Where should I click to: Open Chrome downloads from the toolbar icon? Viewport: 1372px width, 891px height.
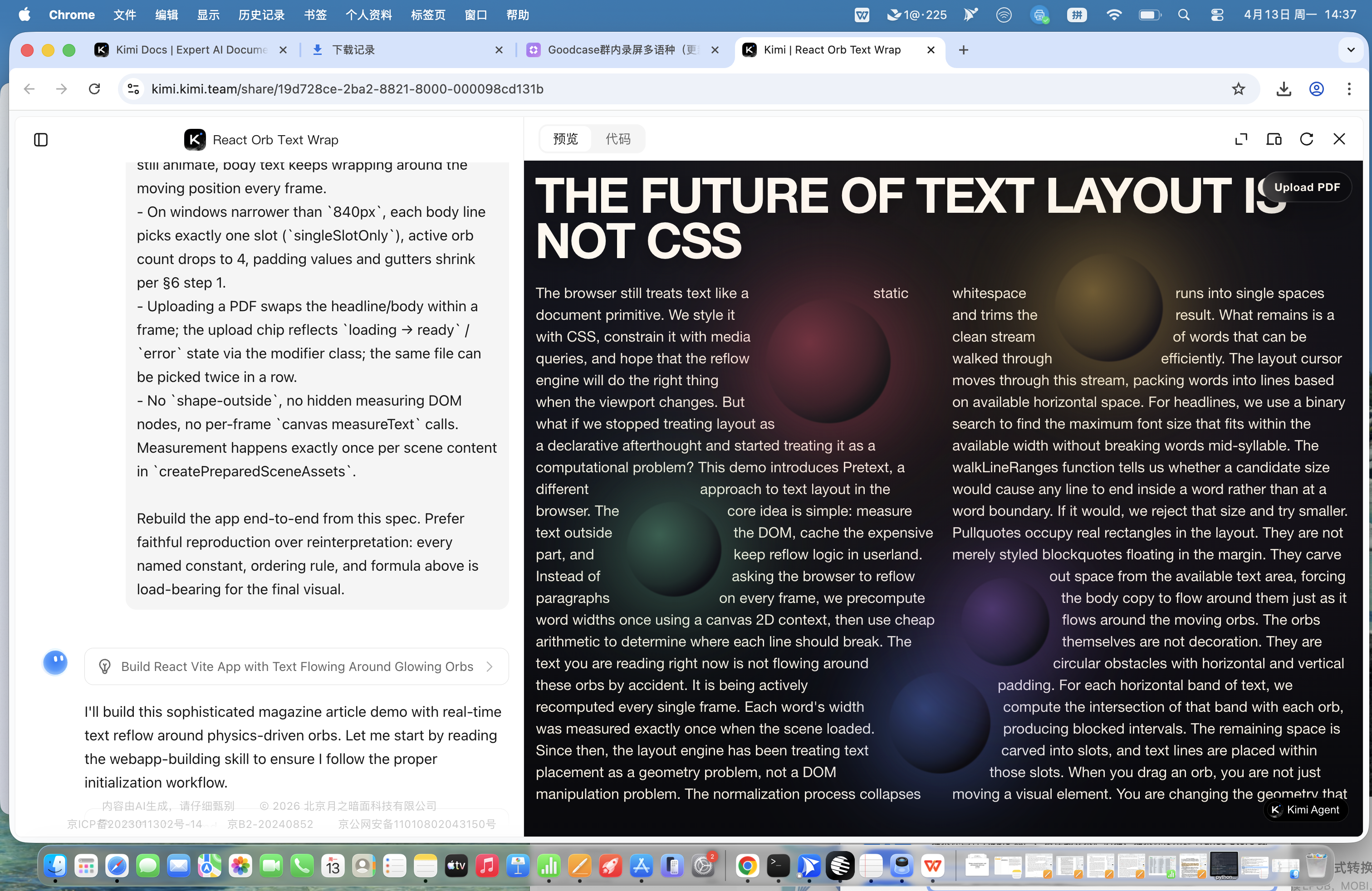click(1283, 89)
